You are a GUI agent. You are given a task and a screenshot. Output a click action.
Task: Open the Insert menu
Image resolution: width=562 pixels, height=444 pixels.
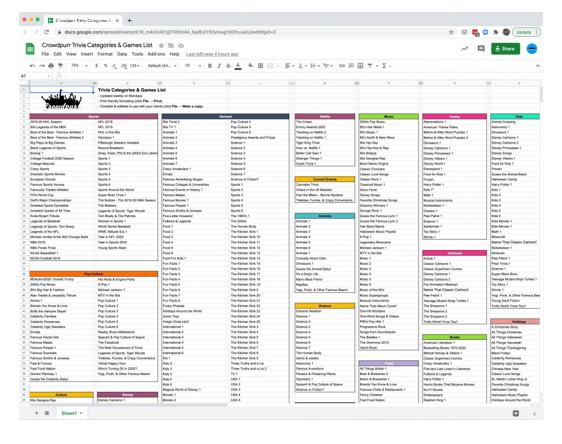pos(87,54)
